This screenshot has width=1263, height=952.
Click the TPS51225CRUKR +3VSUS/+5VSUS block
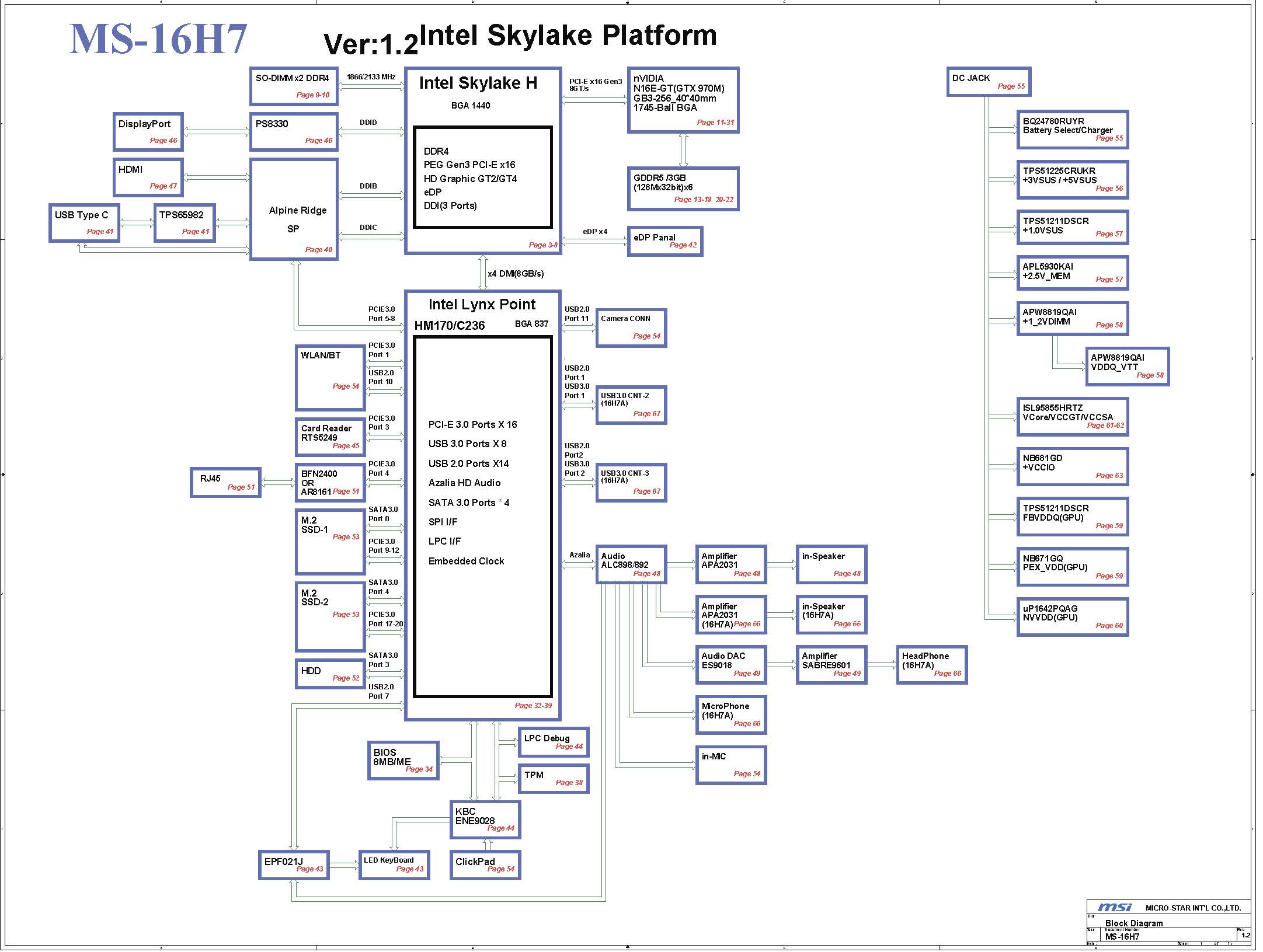pos(1073,180)
